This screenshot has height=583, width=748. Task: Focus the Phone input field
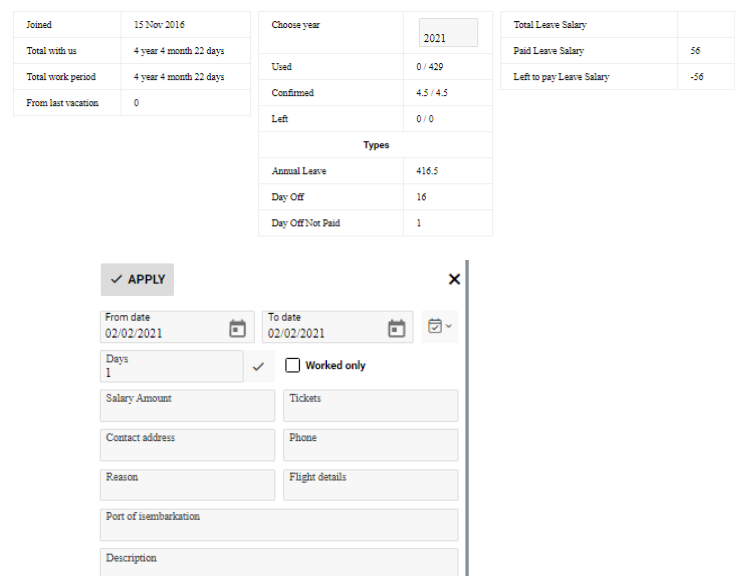point(370,445)
